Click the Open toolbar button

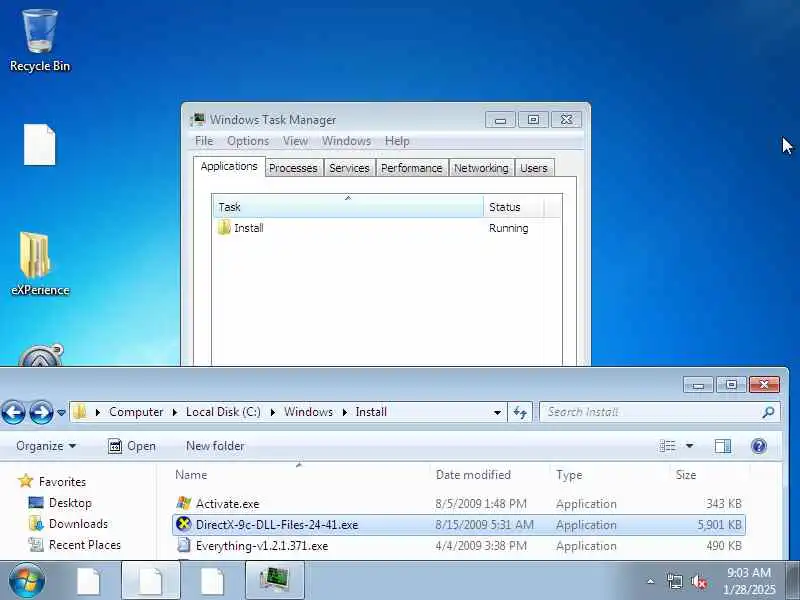(132, 446)
